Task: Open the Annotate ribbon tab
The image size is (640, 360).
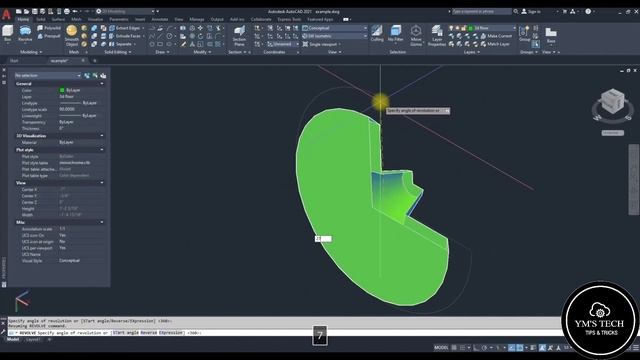Action: click(x=160, y=20)
